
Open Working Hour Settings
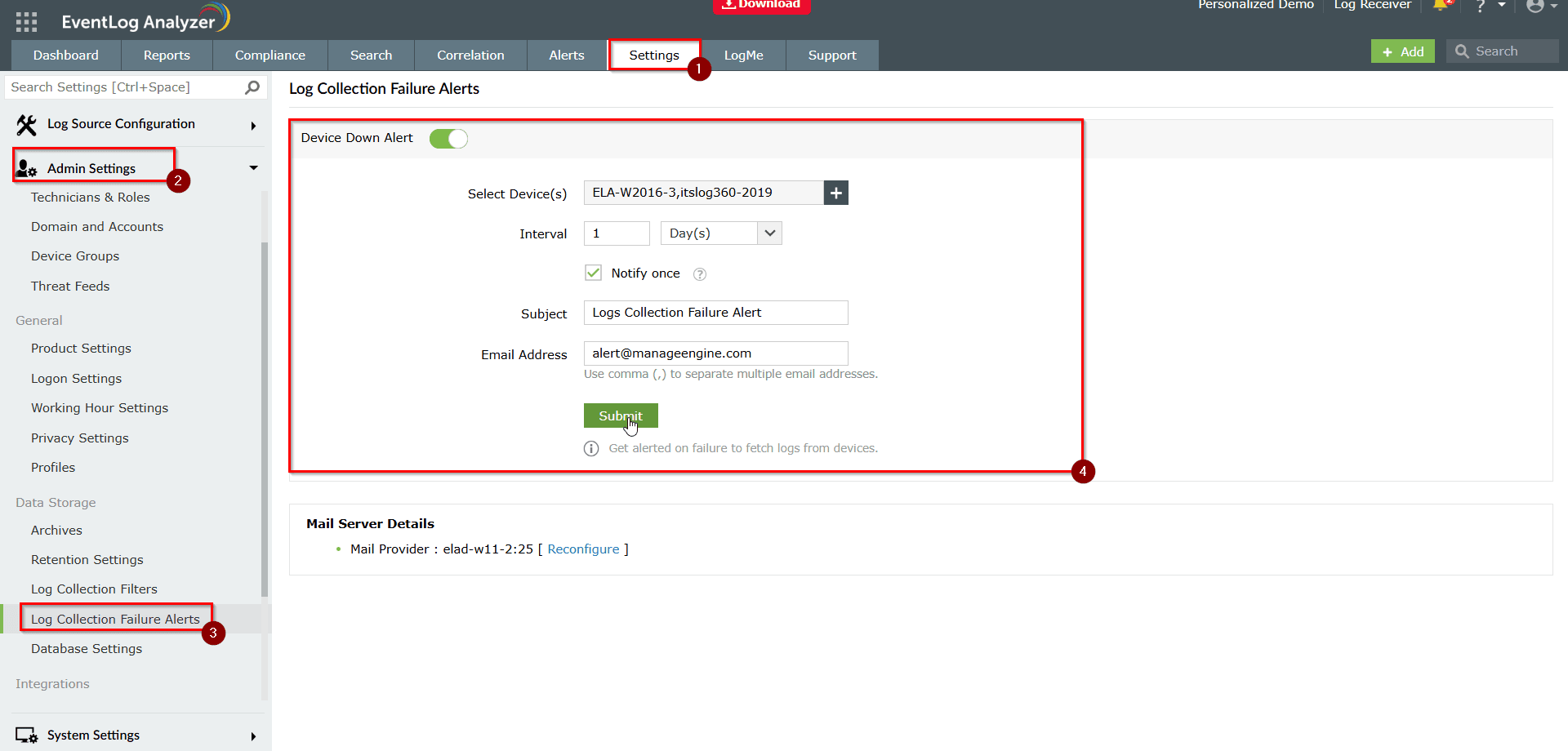(100, 408)
